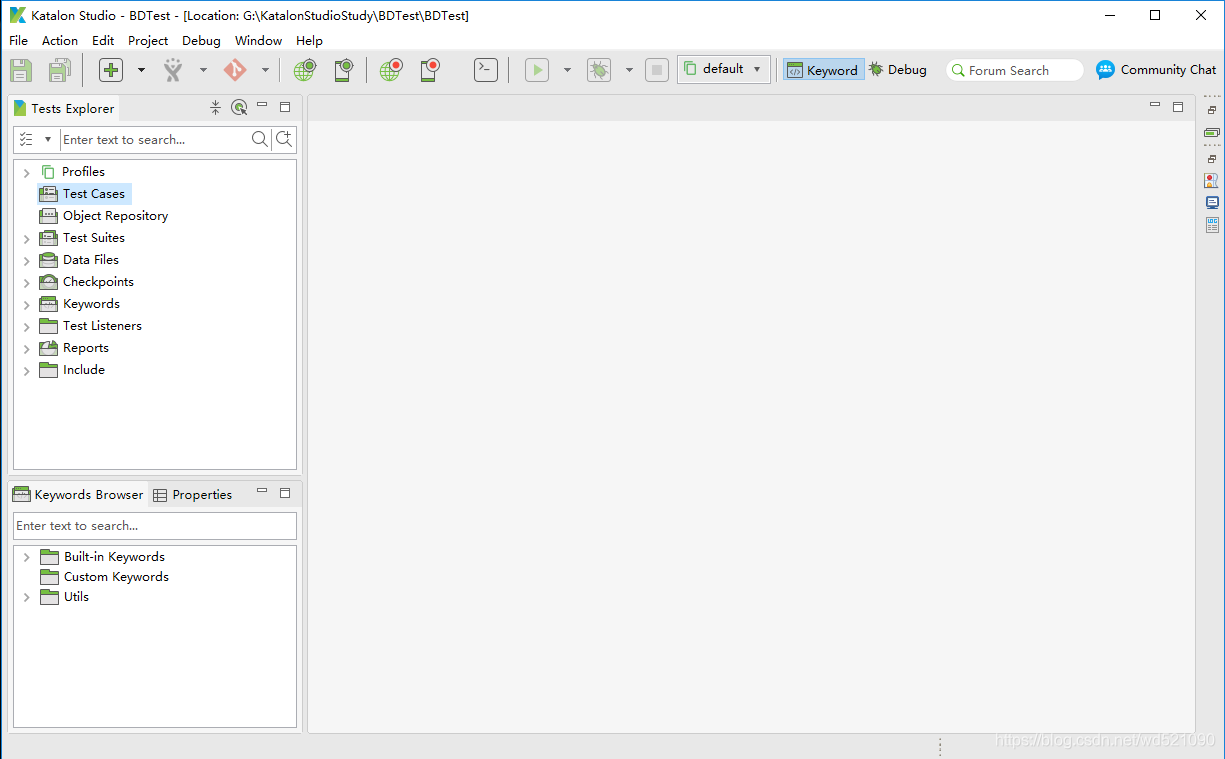Open the Run options dropdown arrow
This screenshot has width=1225, height=759.
(x=567, y=70)
